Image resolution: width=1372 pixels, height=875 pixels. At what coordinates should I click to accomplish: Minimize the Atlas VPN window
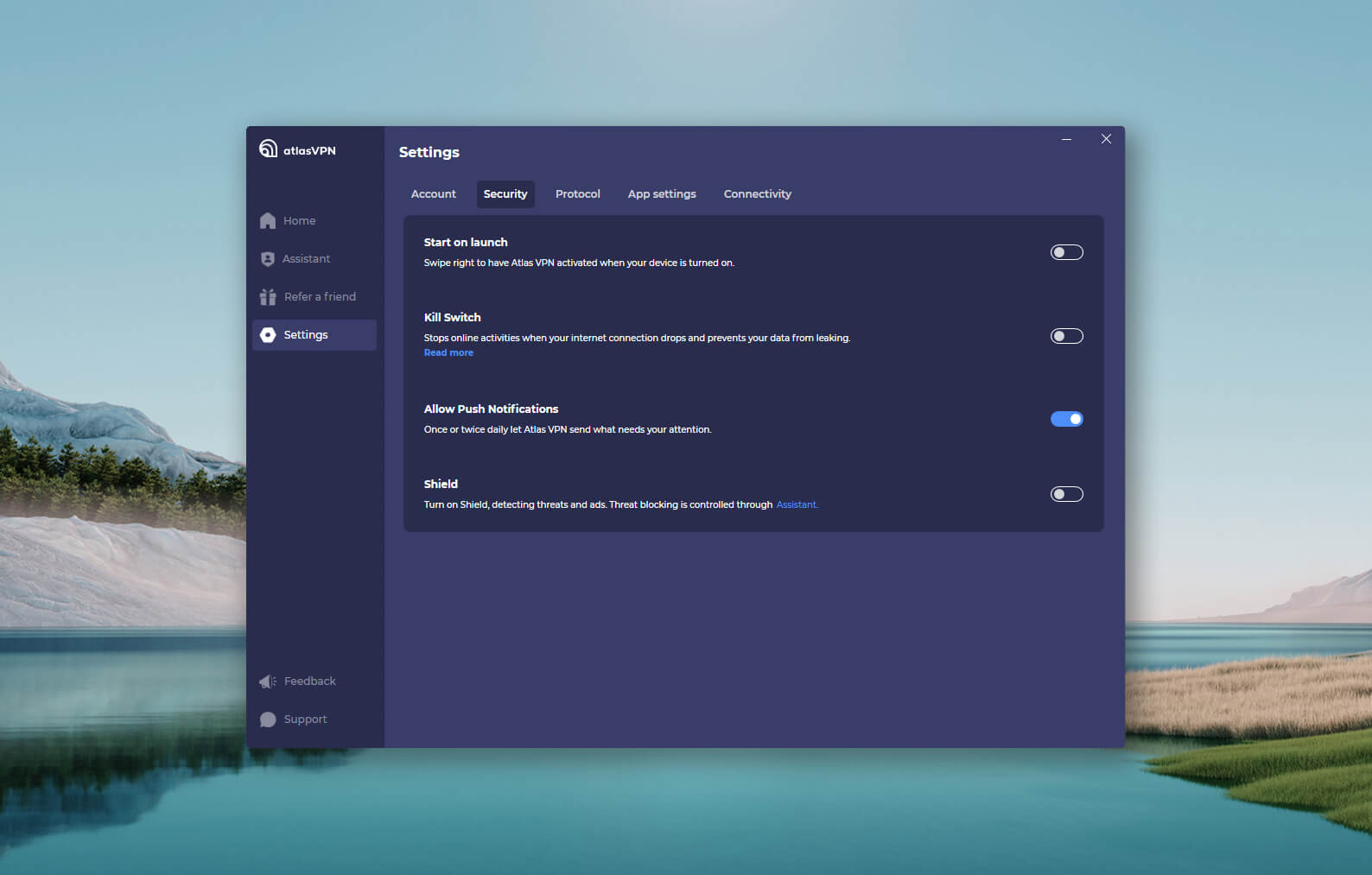coord(1067,139)
